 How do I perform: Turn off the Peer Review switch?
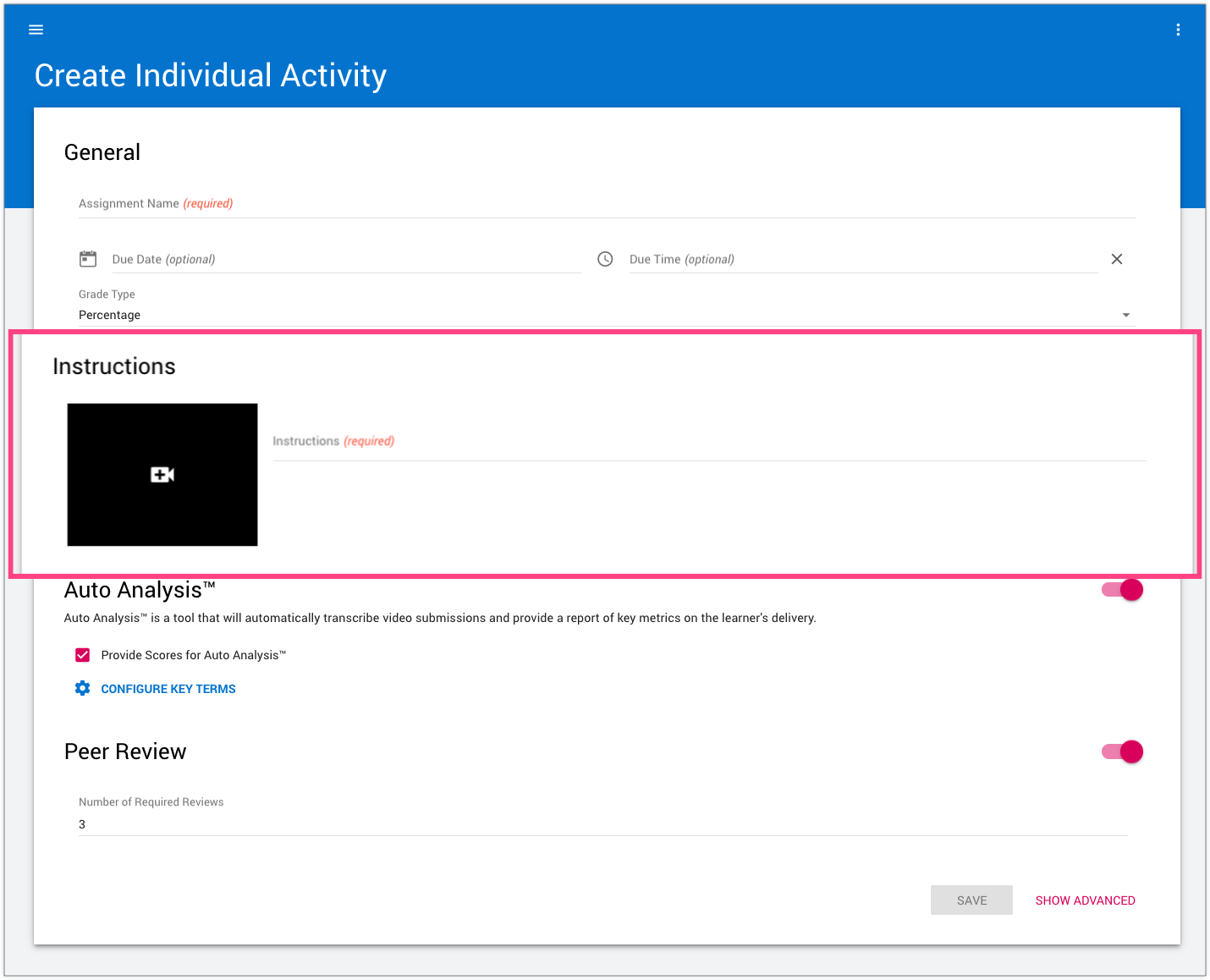[1122, 752]
